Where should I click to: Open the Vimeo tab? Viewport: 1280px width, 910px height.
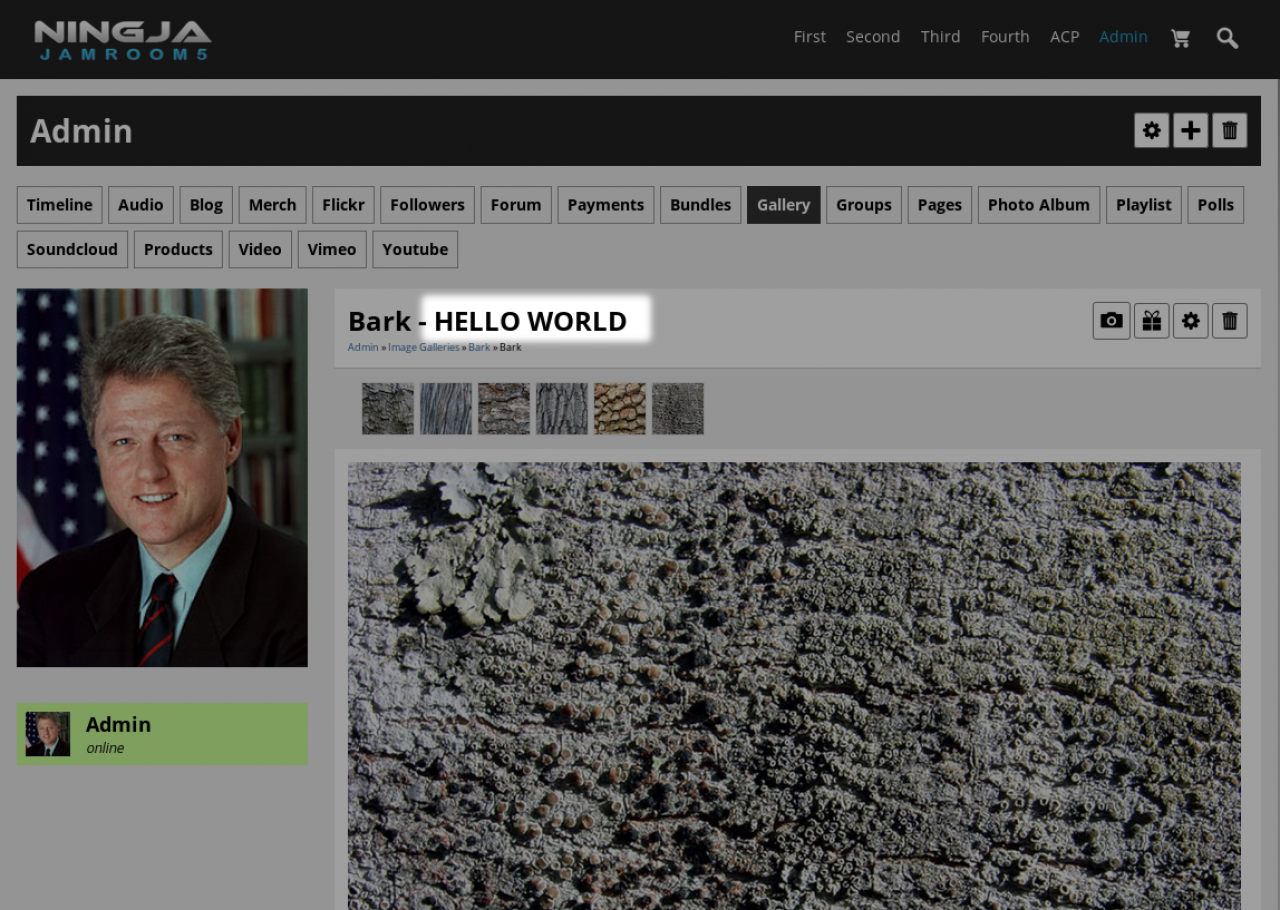[332, 249]
